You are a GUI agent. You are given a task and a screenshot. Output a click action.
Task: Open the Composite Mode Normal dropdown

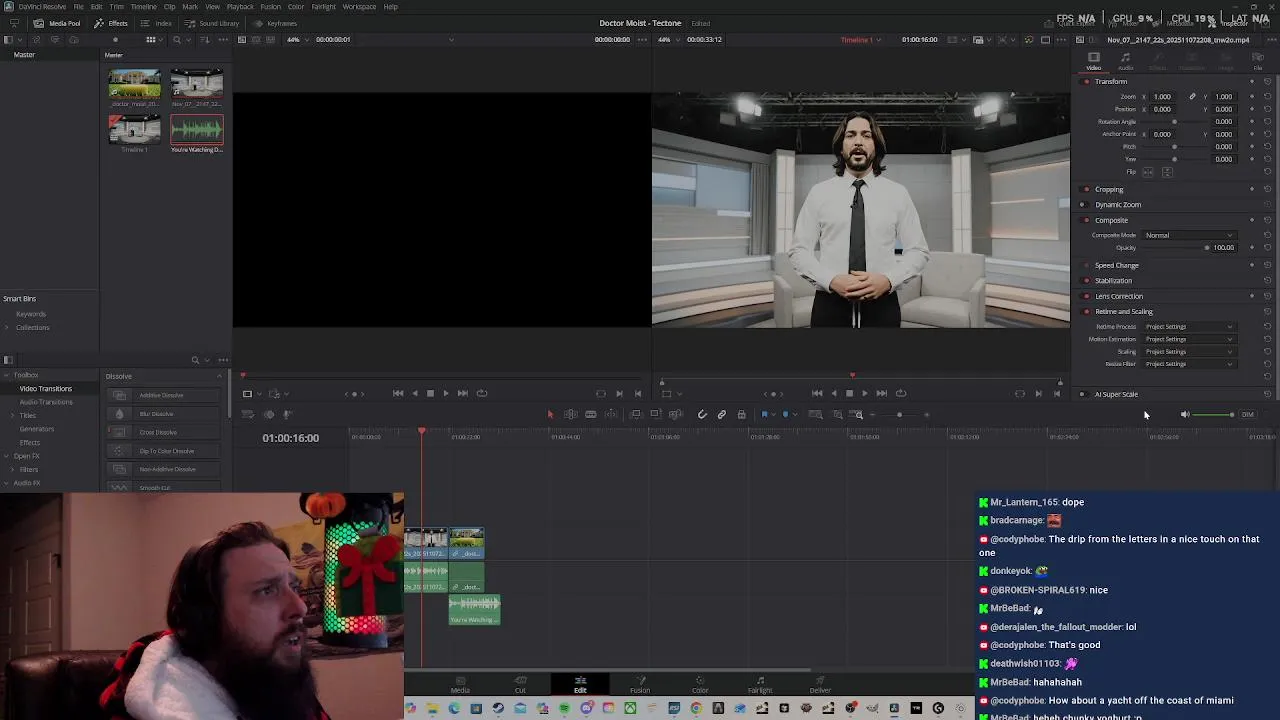pos(1189,235)
